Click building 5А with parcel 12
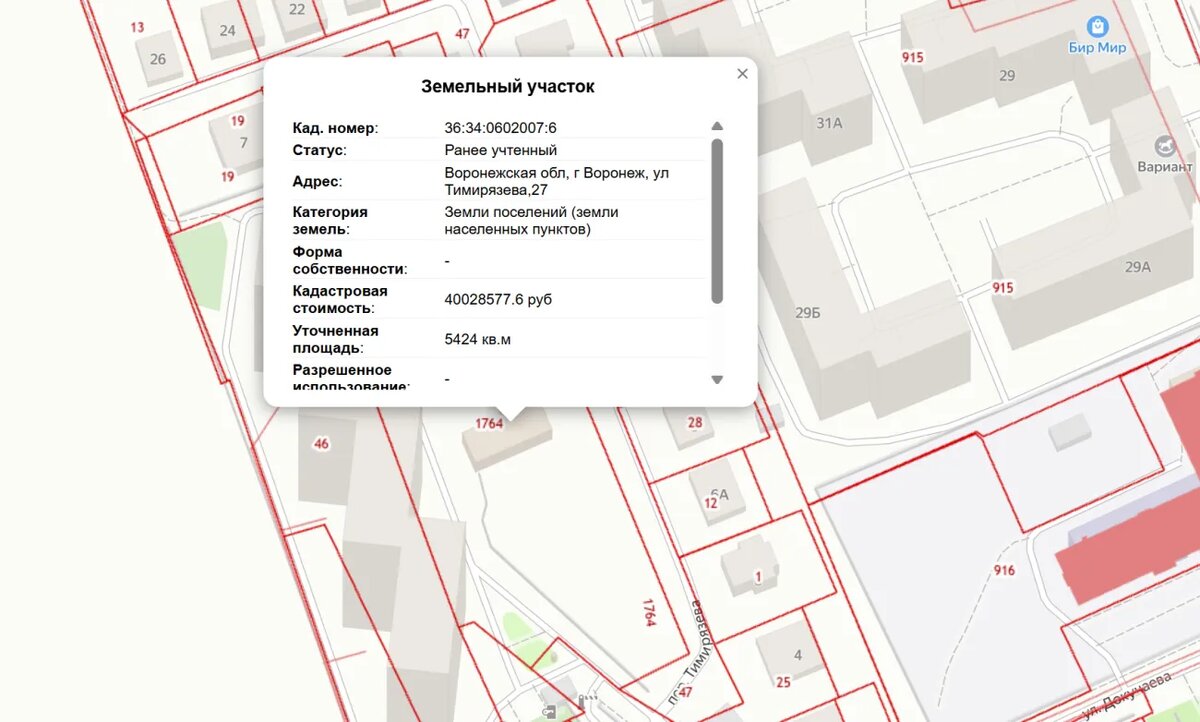Screen dimensions: 1200x722 716,495
